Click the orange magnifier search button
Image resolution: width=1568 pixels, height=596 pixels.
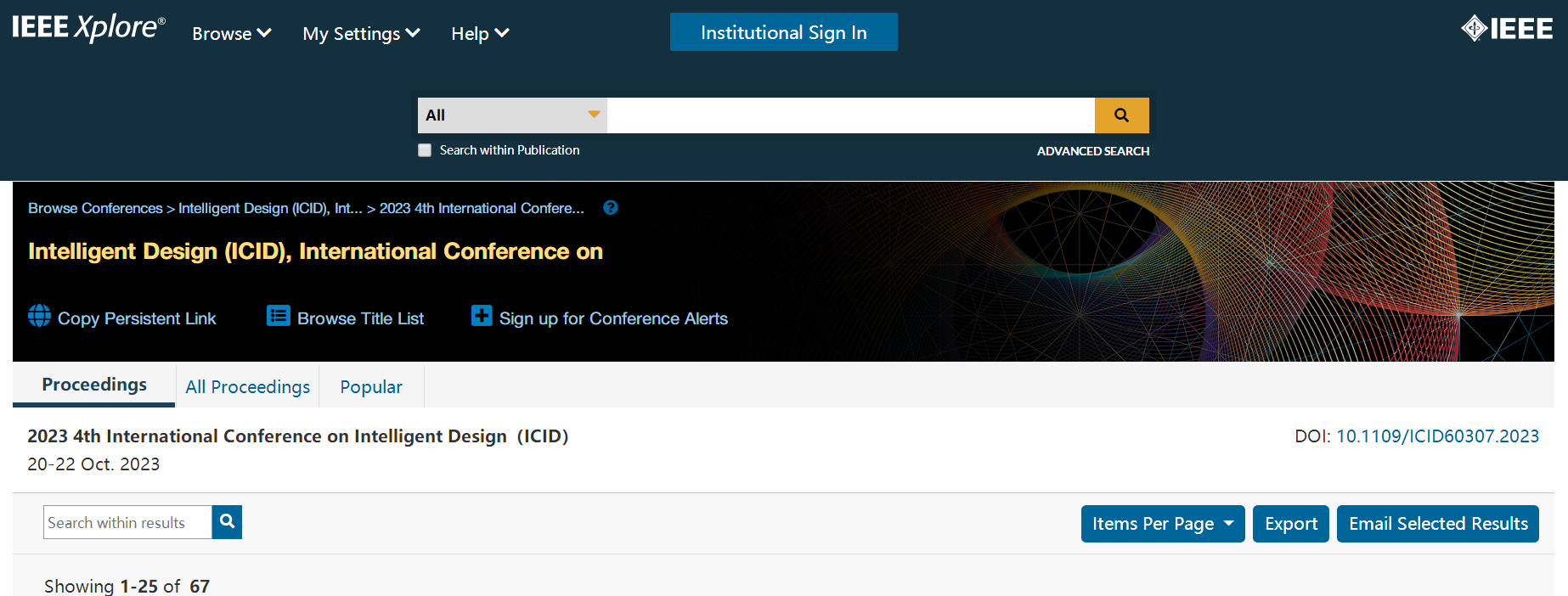tap(1121, 115)
